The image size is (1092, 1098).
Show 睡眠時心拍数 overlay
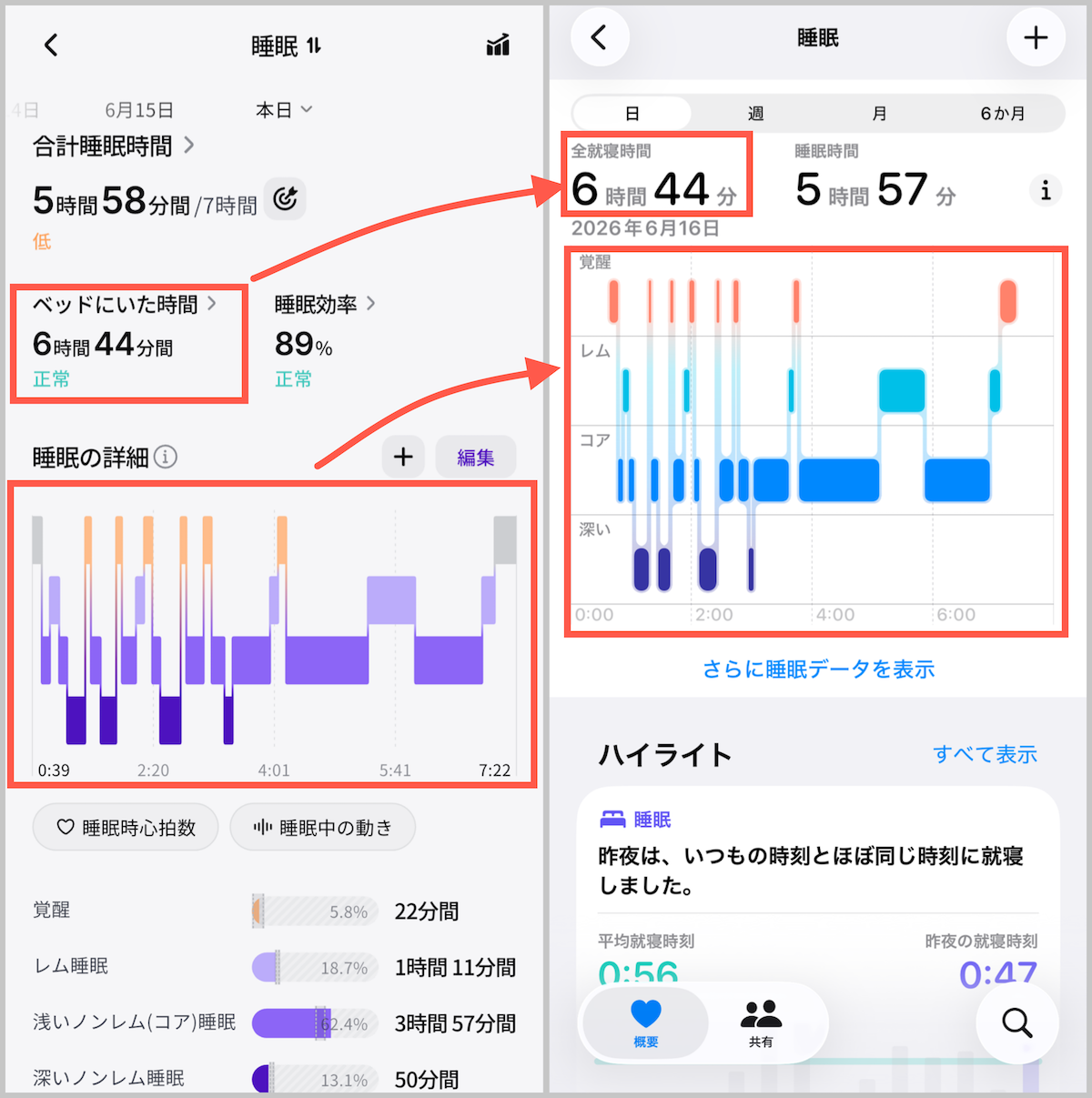tap(126, 827)
